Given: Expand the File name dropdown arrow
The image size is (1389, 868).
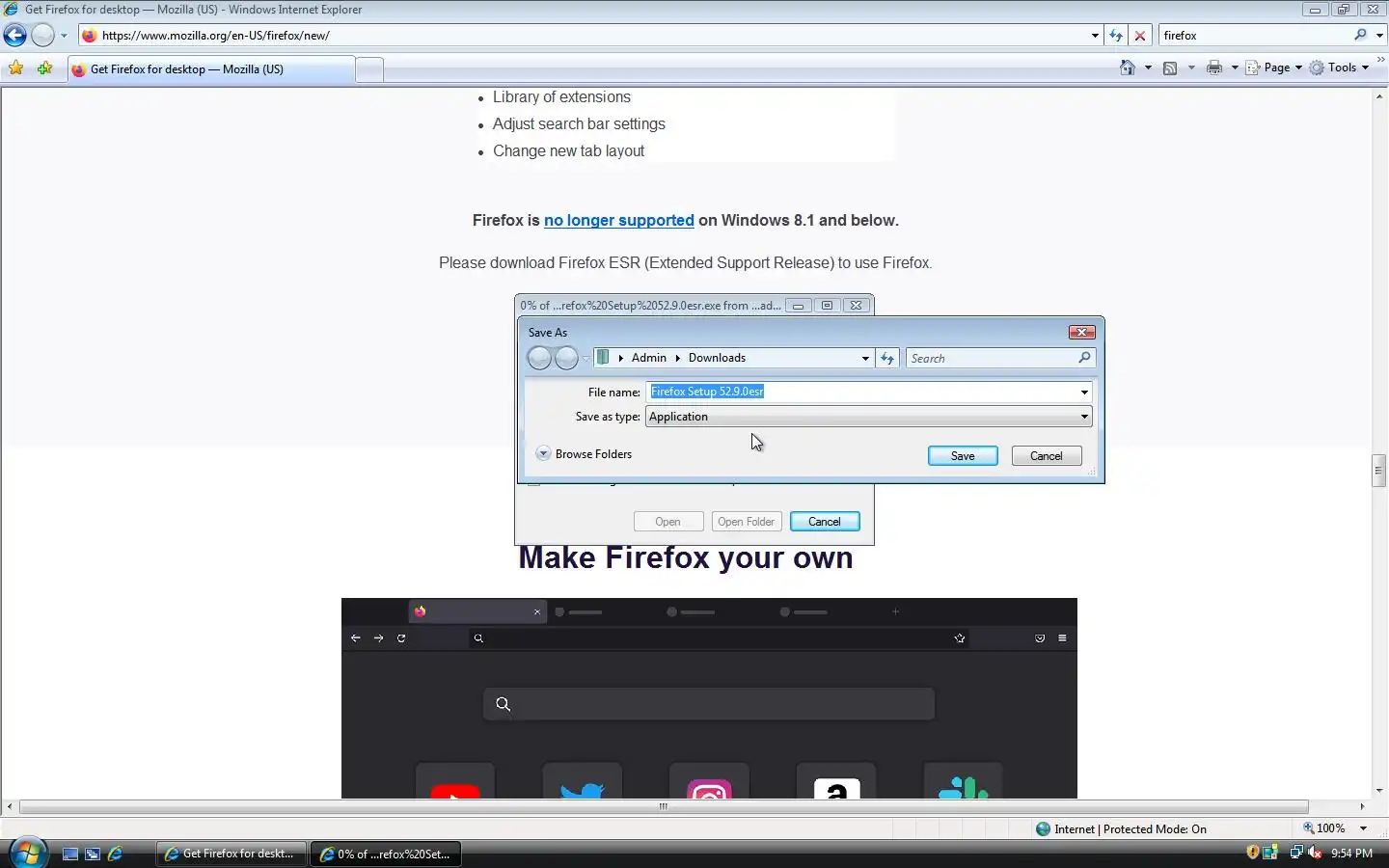Looking at the screenshot, I should pyautogui.click(x=1084, y=392).
